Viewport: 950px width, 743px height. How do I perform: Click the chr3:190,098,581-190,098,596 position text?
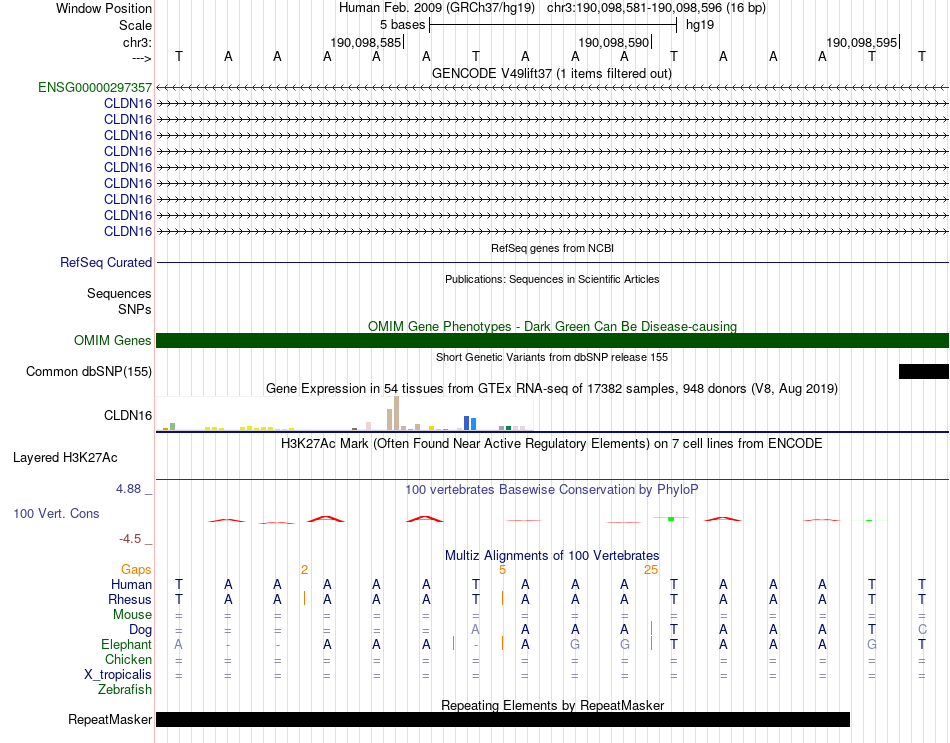click(656, 8)
